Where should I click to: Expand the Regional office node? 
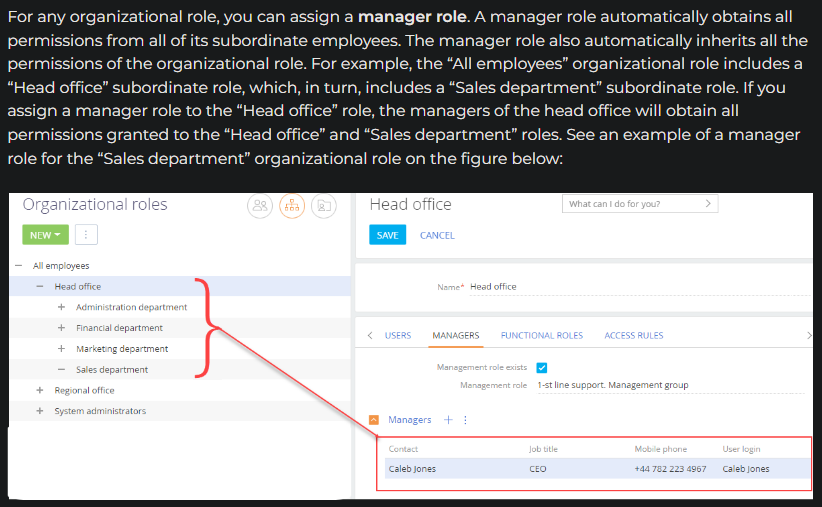tap(40, 390)
